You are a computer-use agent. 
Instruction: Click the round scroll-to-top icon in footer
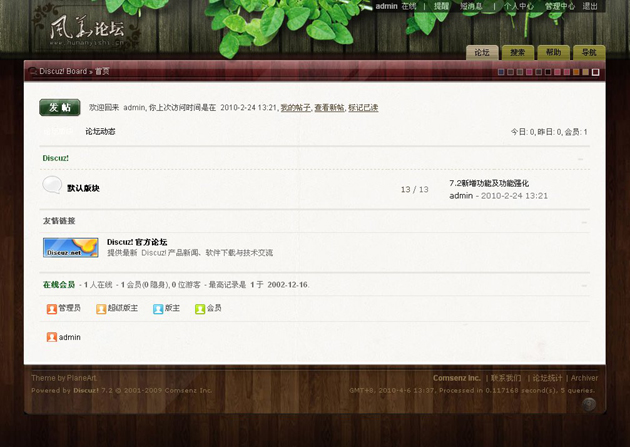(x=589, y=404)
